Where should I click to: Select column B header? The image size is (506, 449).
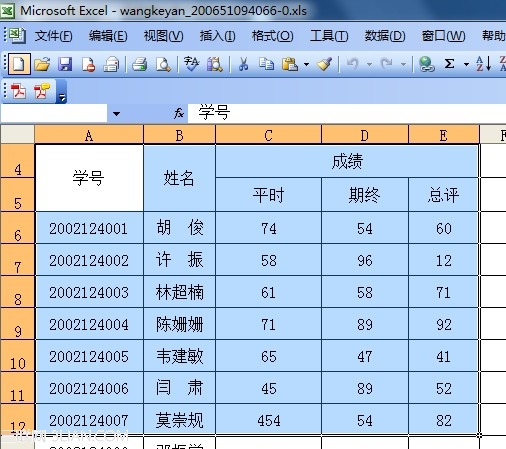tap(179, 135)
